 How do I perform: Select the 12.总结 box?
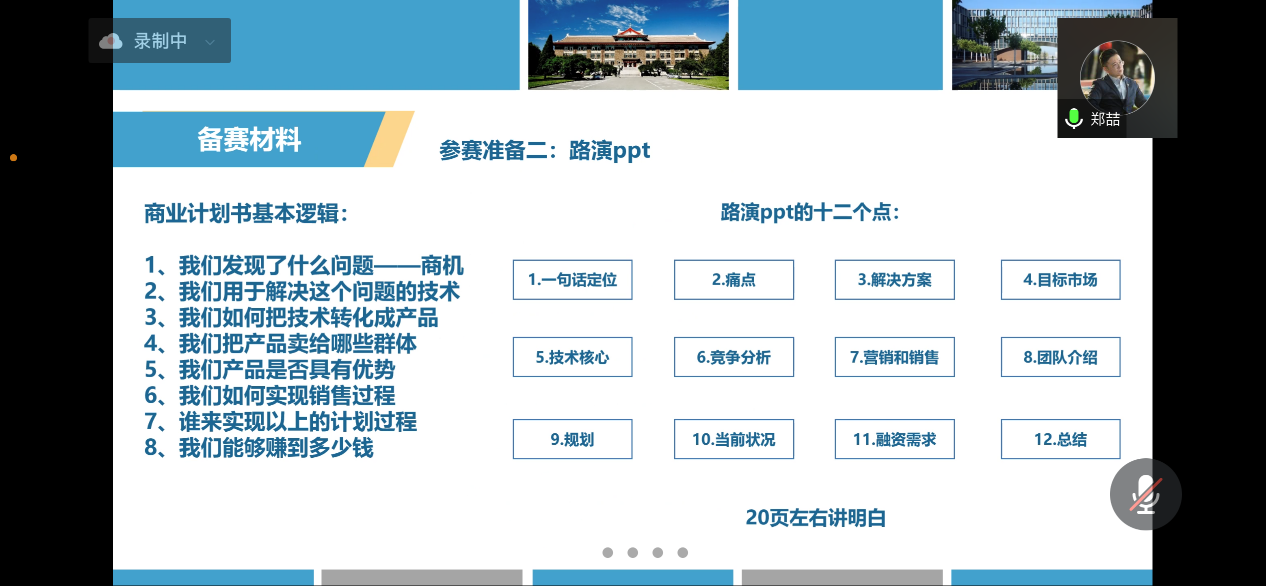point(1060,439)
